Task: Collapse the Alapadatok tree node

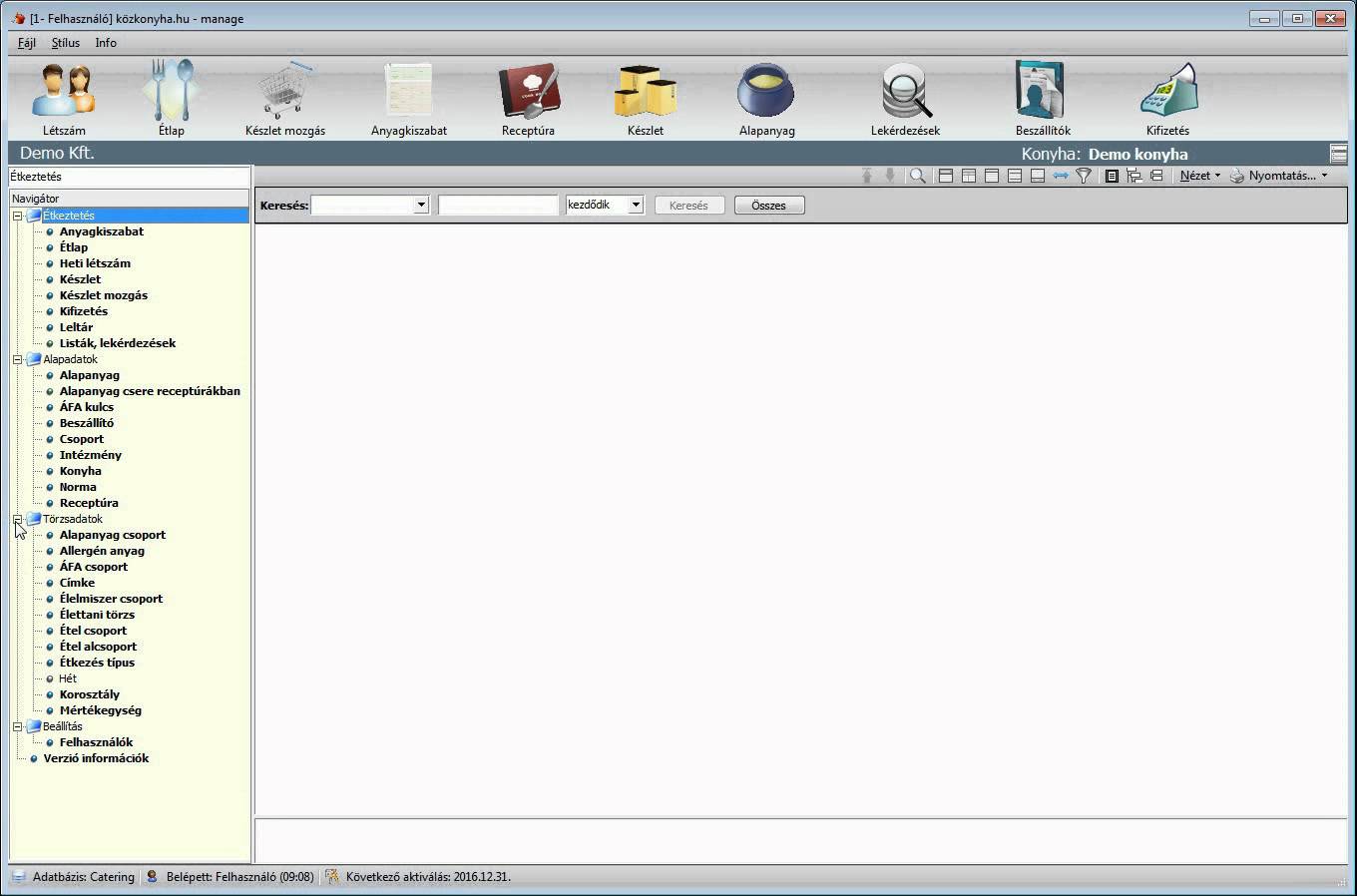Action: (x=17, y=359)
